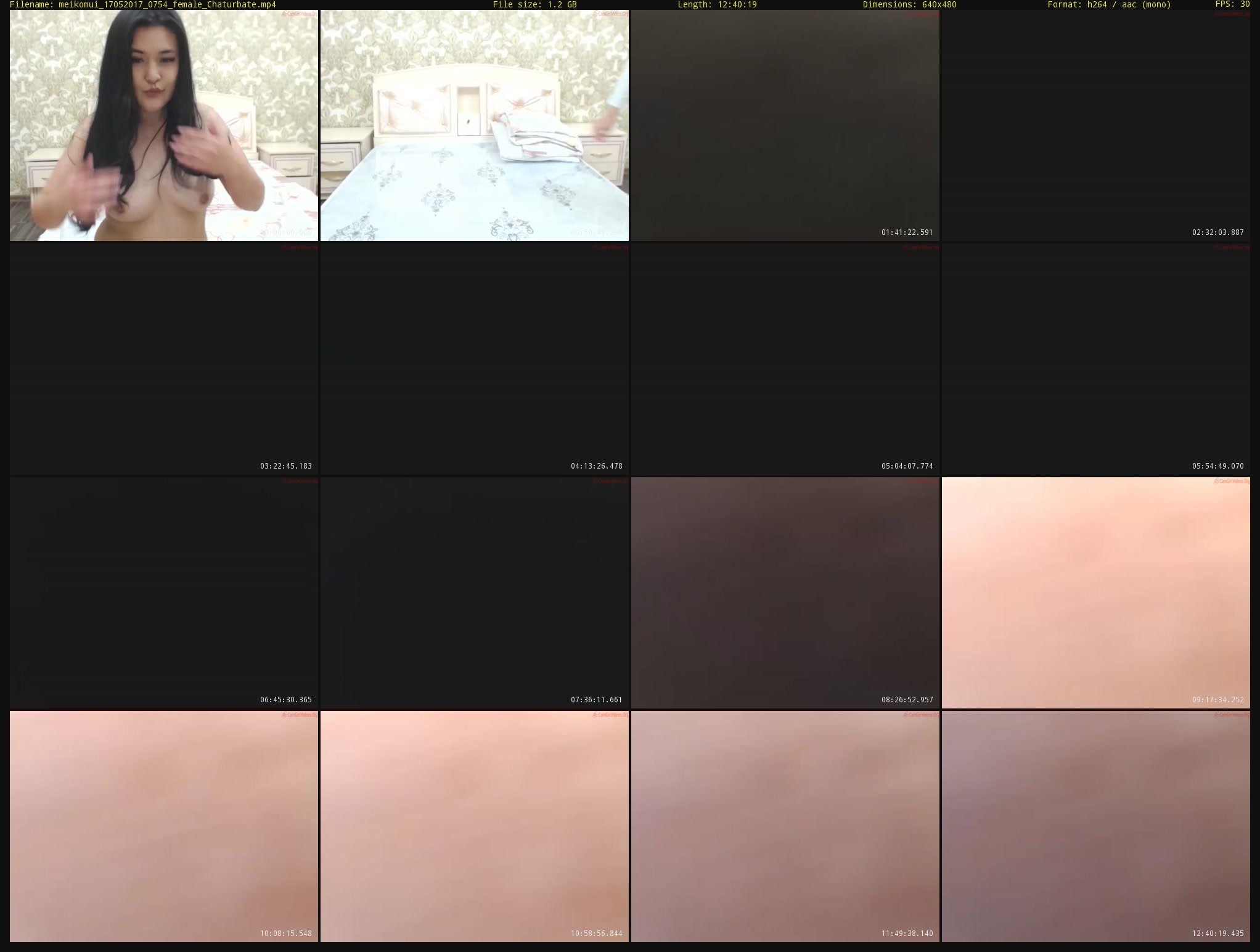Screen dimensions: 1260x952
Task: Click the dark frame at 03:22:45.183
Action: click(163, 359)
